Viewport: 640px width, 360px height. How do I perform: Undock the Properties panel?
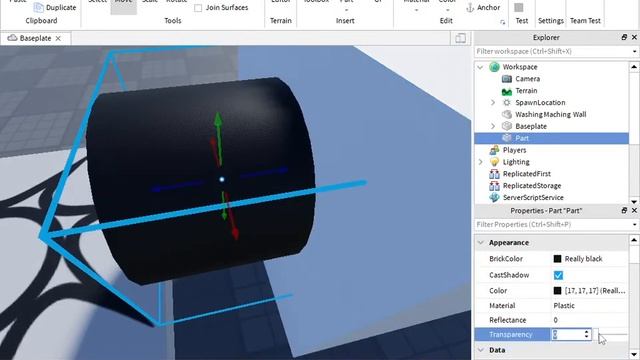click(624, 210)
